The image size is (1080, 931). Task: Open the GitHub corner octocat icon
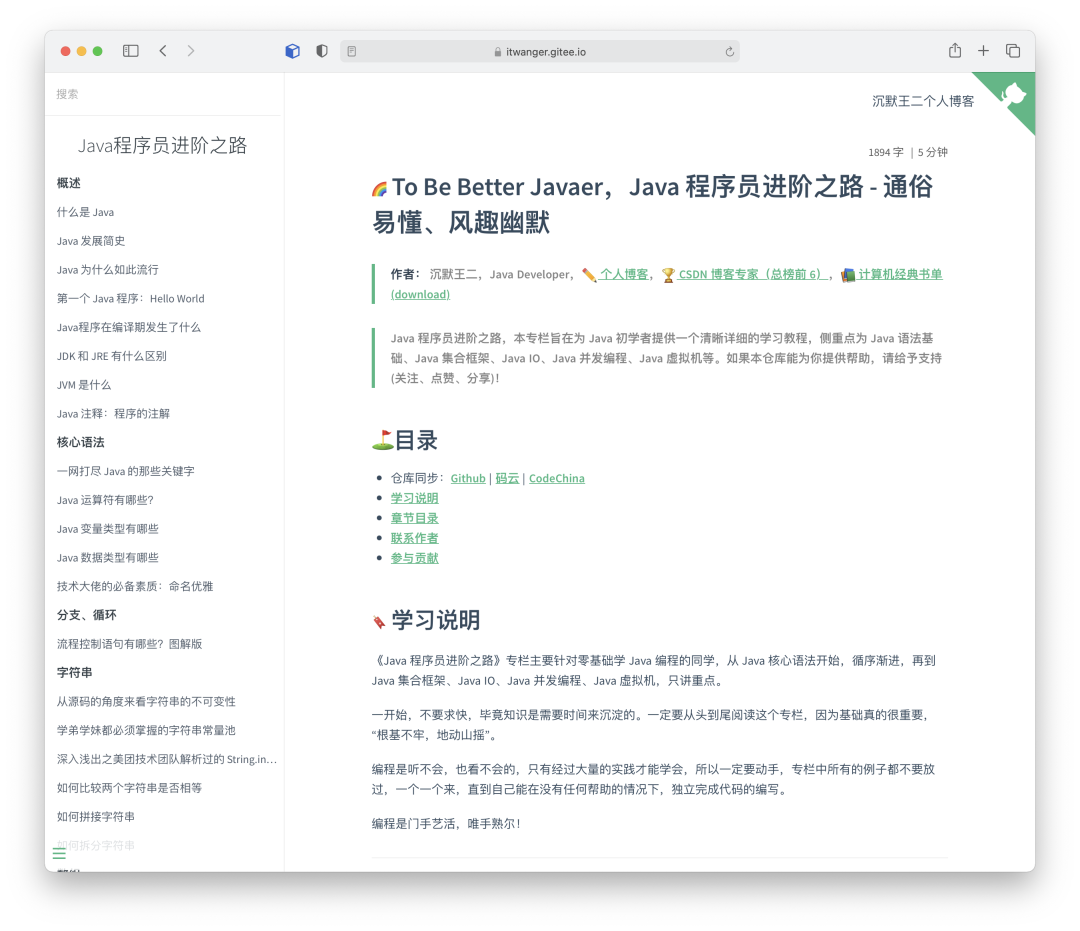pyautogui.click(x=1013, y=94)
